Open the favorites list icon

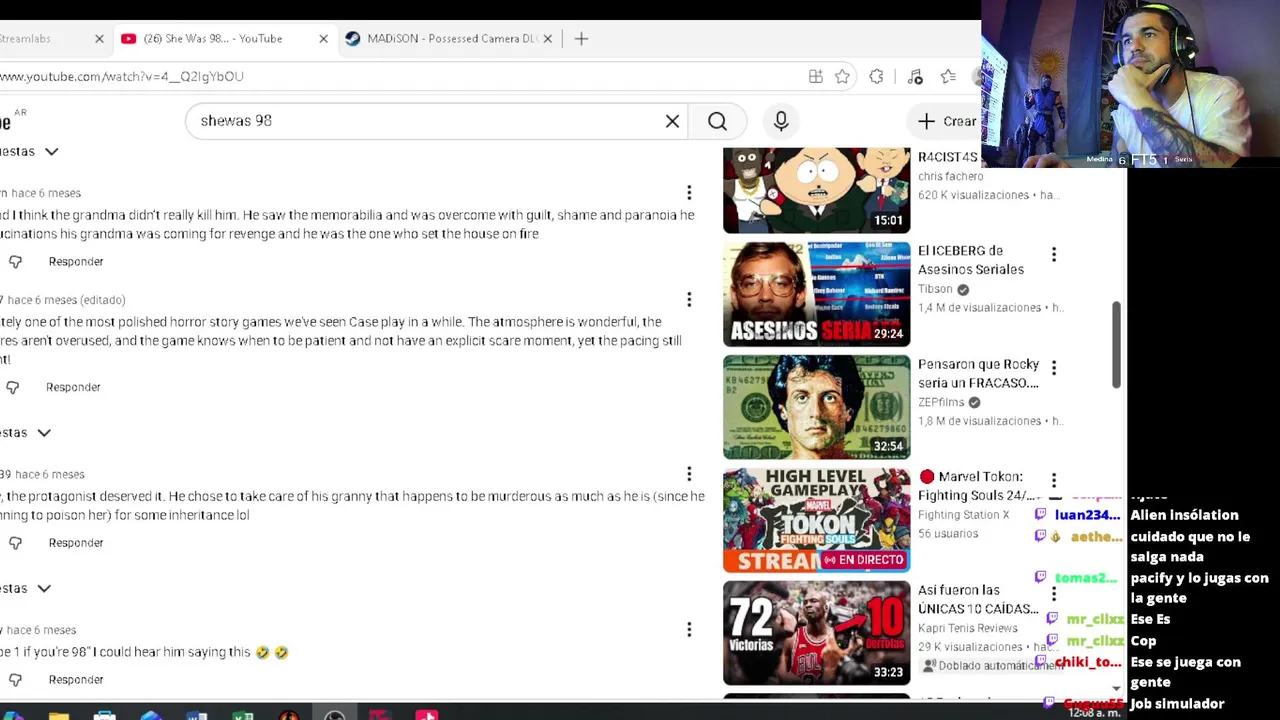click(x=948, y=77)
